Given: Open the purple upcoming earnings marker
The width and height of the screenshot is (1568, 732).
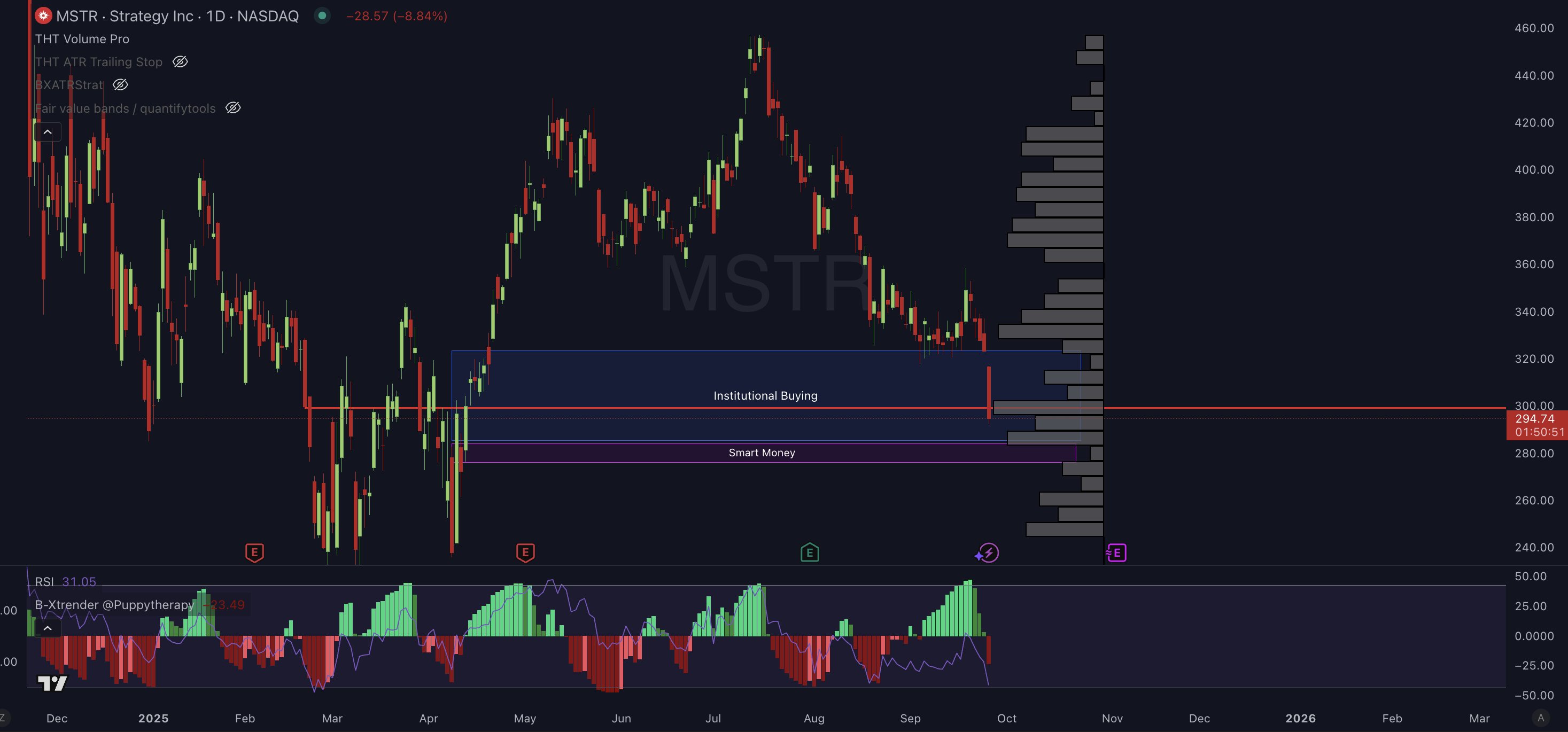Looking at the screenshot, I should coord(1116,552).
